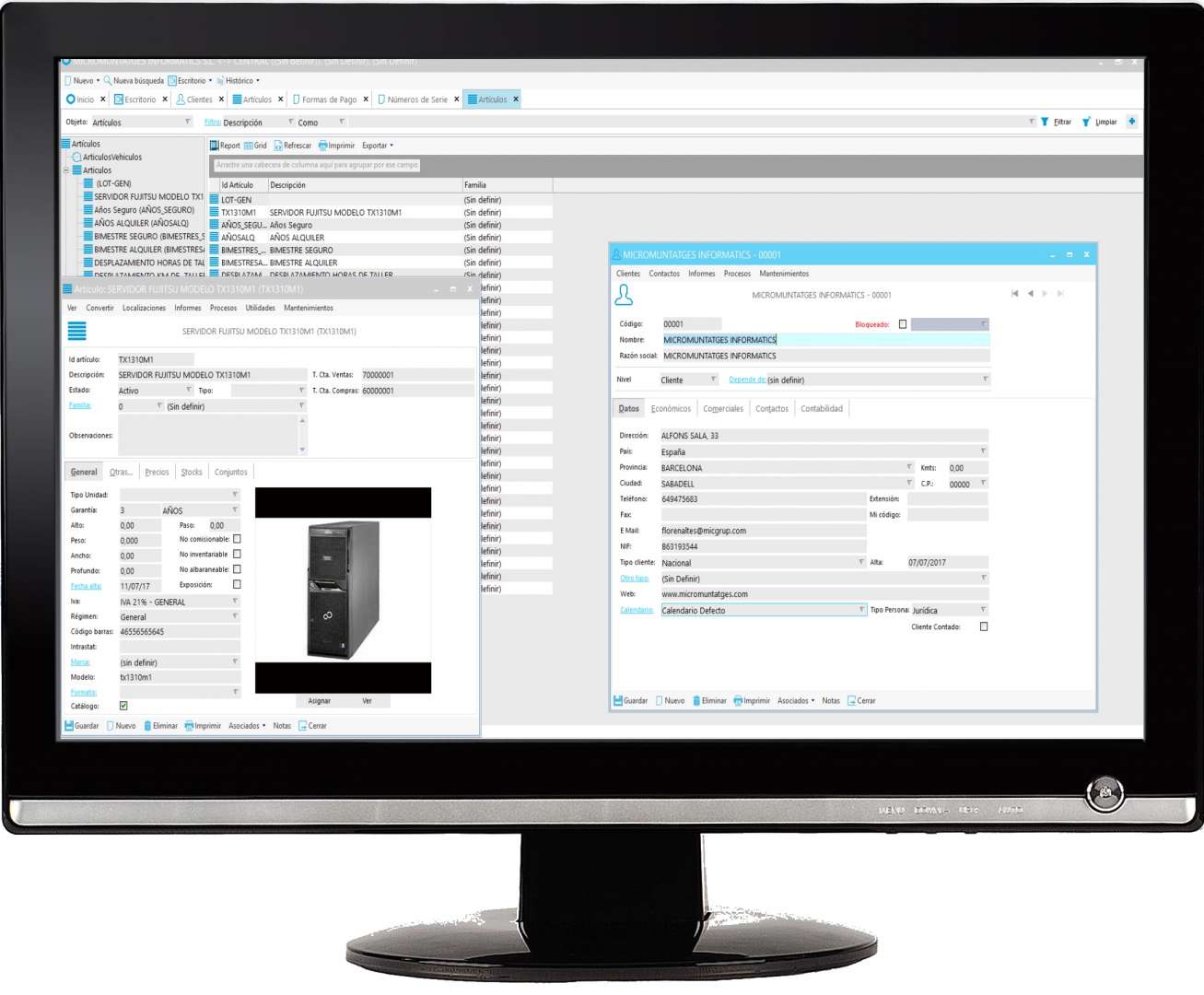Expand the País dropdown showing España
Viewport: 1204px width, 995px height.
(983, 451)
